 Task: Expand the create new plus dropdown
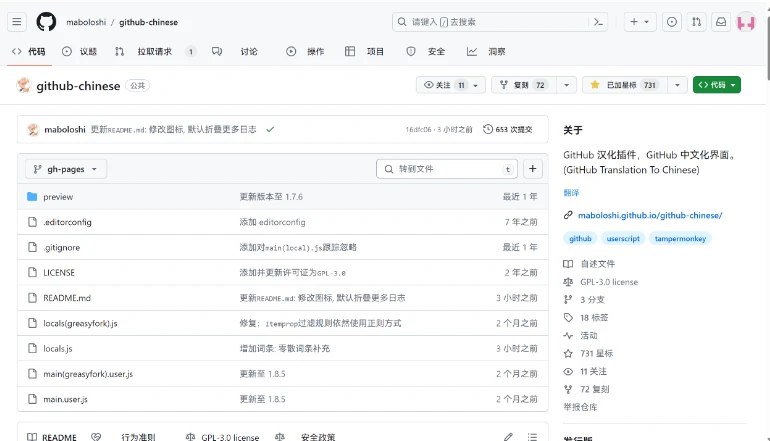(x=640, y=22)
